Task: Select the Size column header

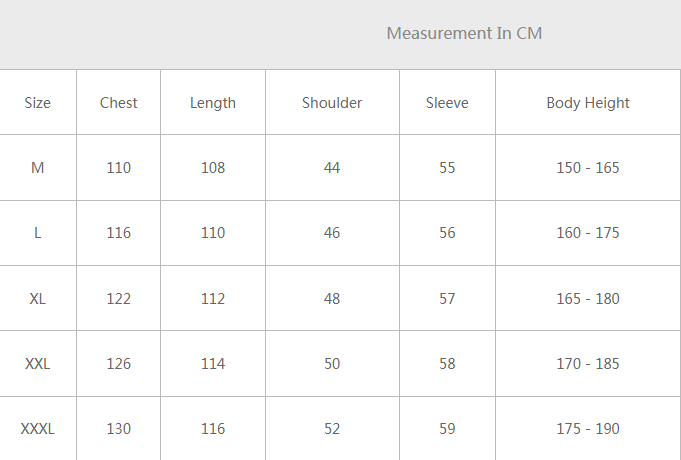Action: 38,103
